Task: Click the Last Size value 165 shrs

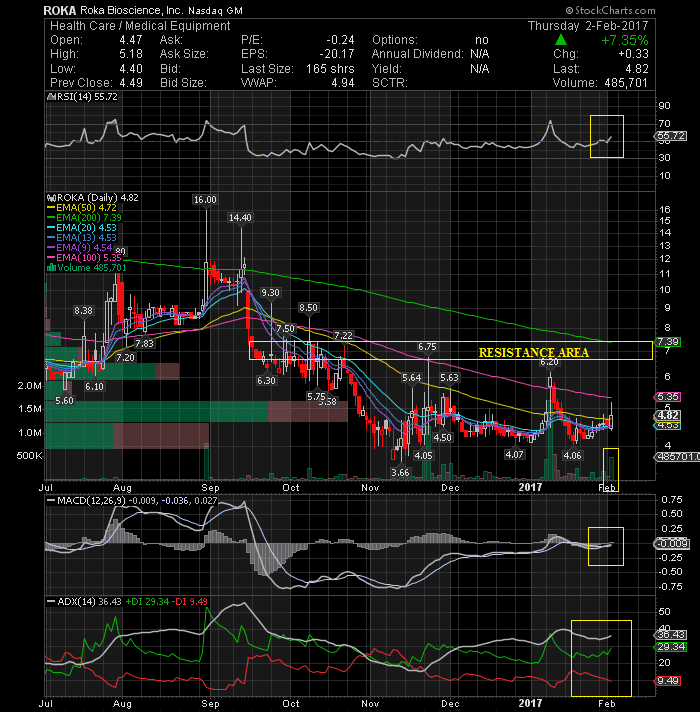Action: point(330,69)
